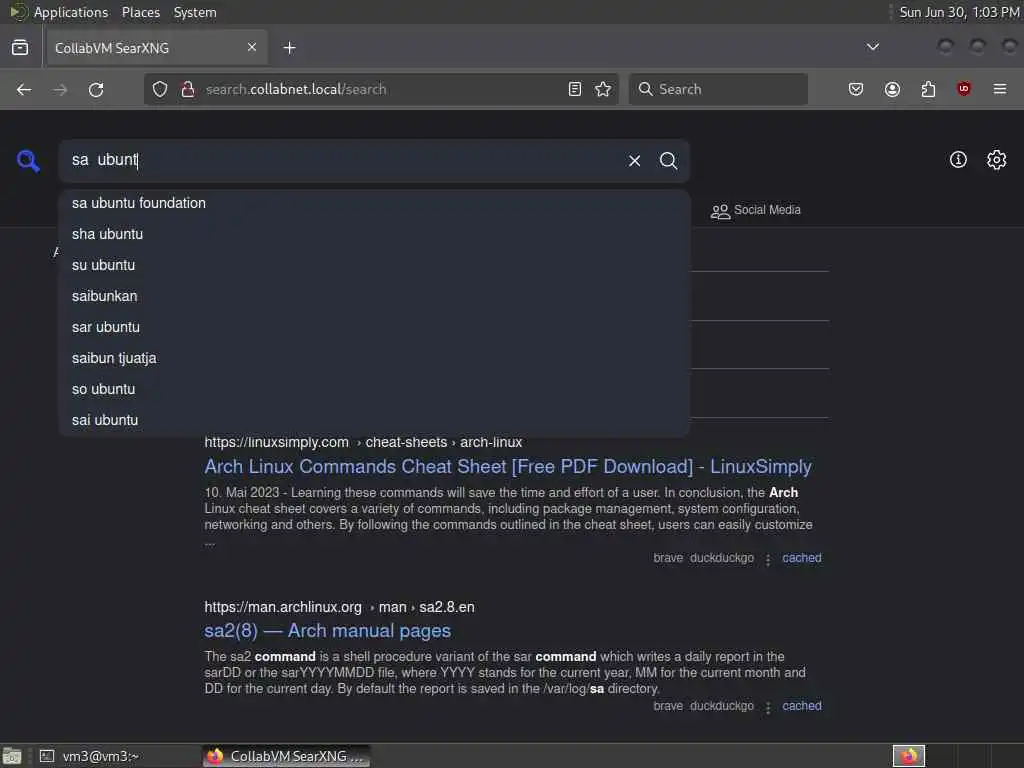1024x768 pixels.
Task: Choose suggestion 'su ubuntu'
Action: pyautogui.click(x=374, y=265)
